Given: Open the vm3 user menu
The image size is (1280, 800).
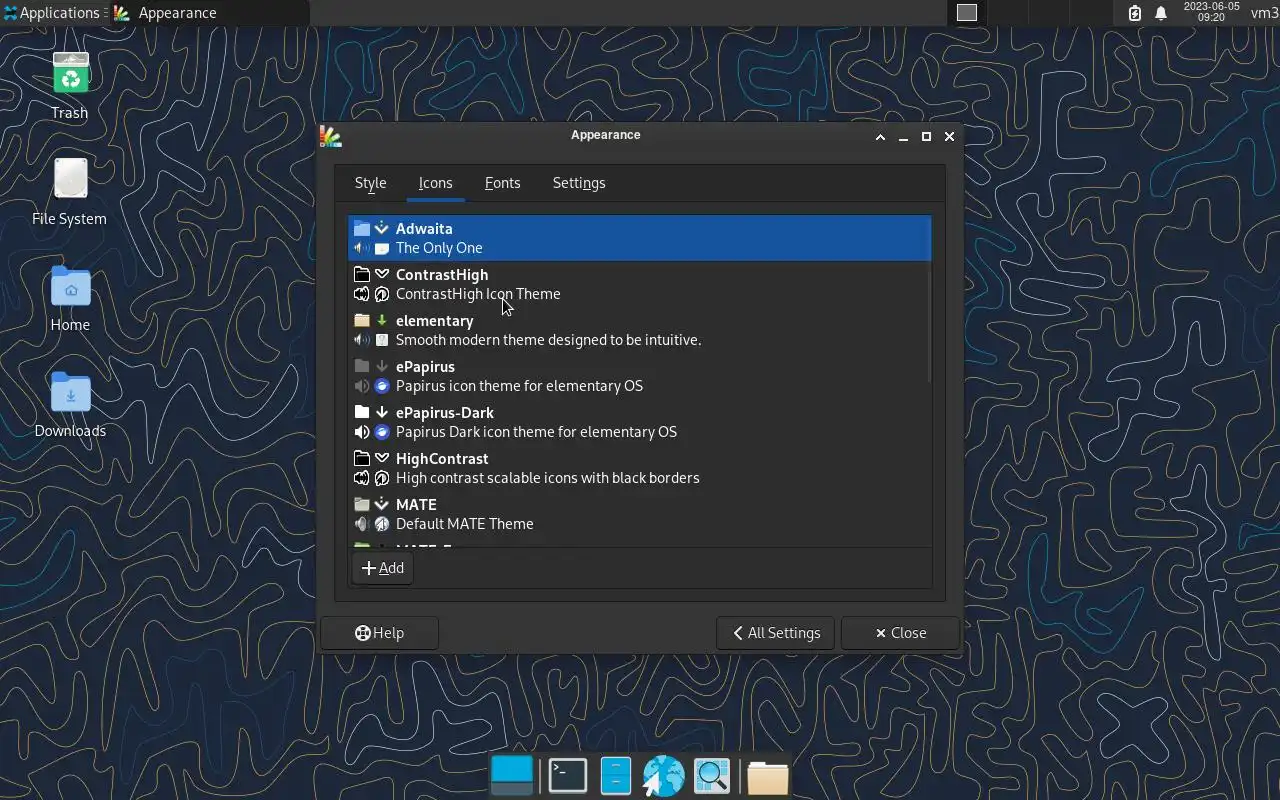Looking at the screenshot, I should (1264, 13).
